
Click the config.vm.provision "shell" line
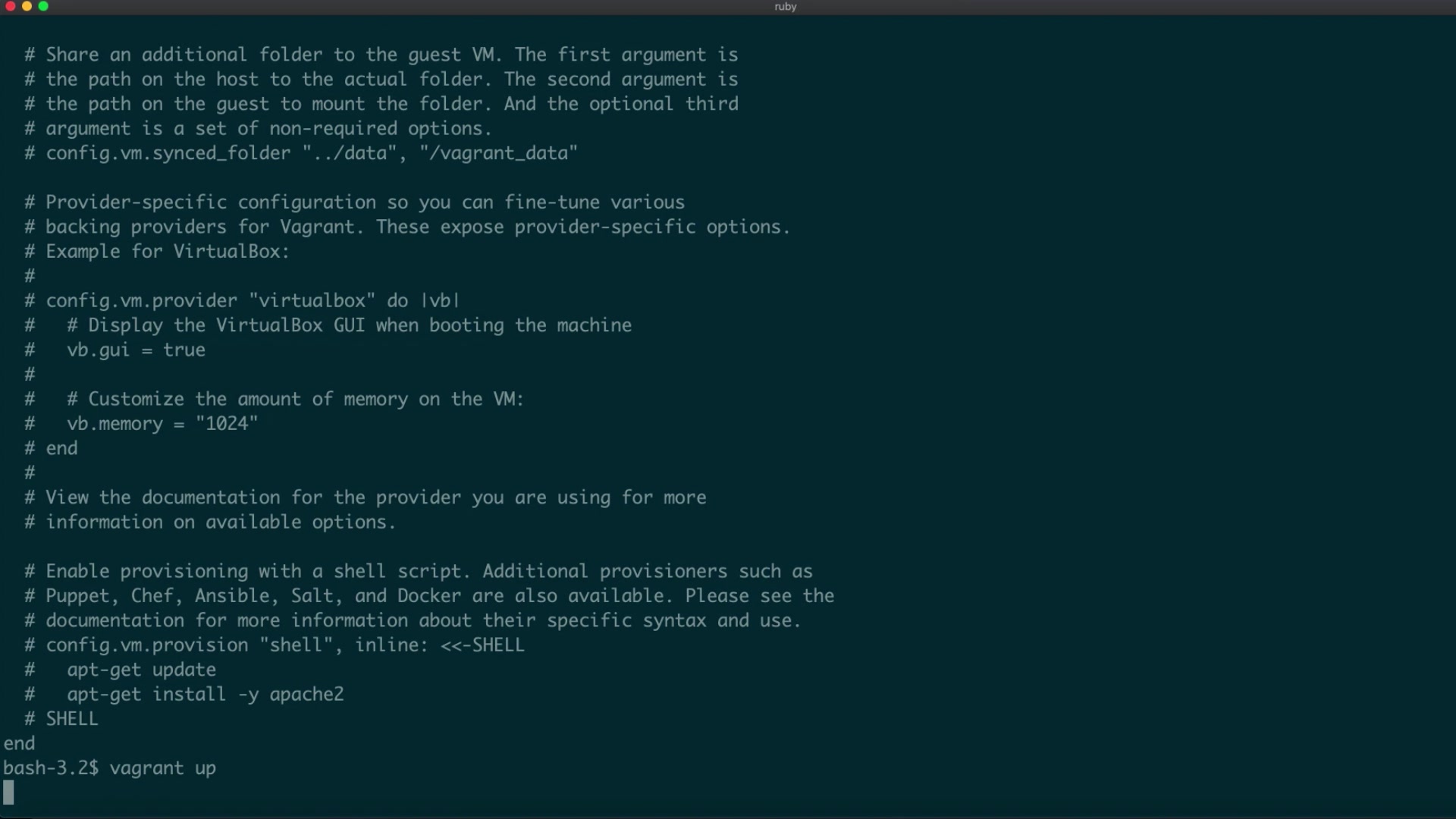[284, 645]
